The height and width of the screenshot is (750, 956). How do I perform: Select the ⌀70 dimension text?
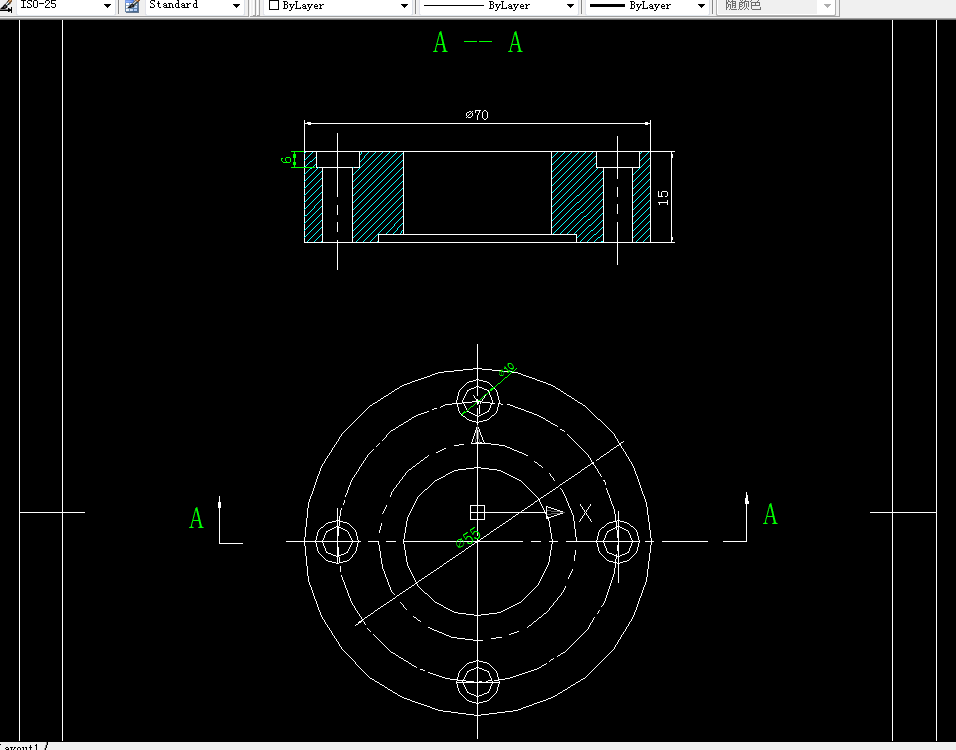tap(477, 115)
